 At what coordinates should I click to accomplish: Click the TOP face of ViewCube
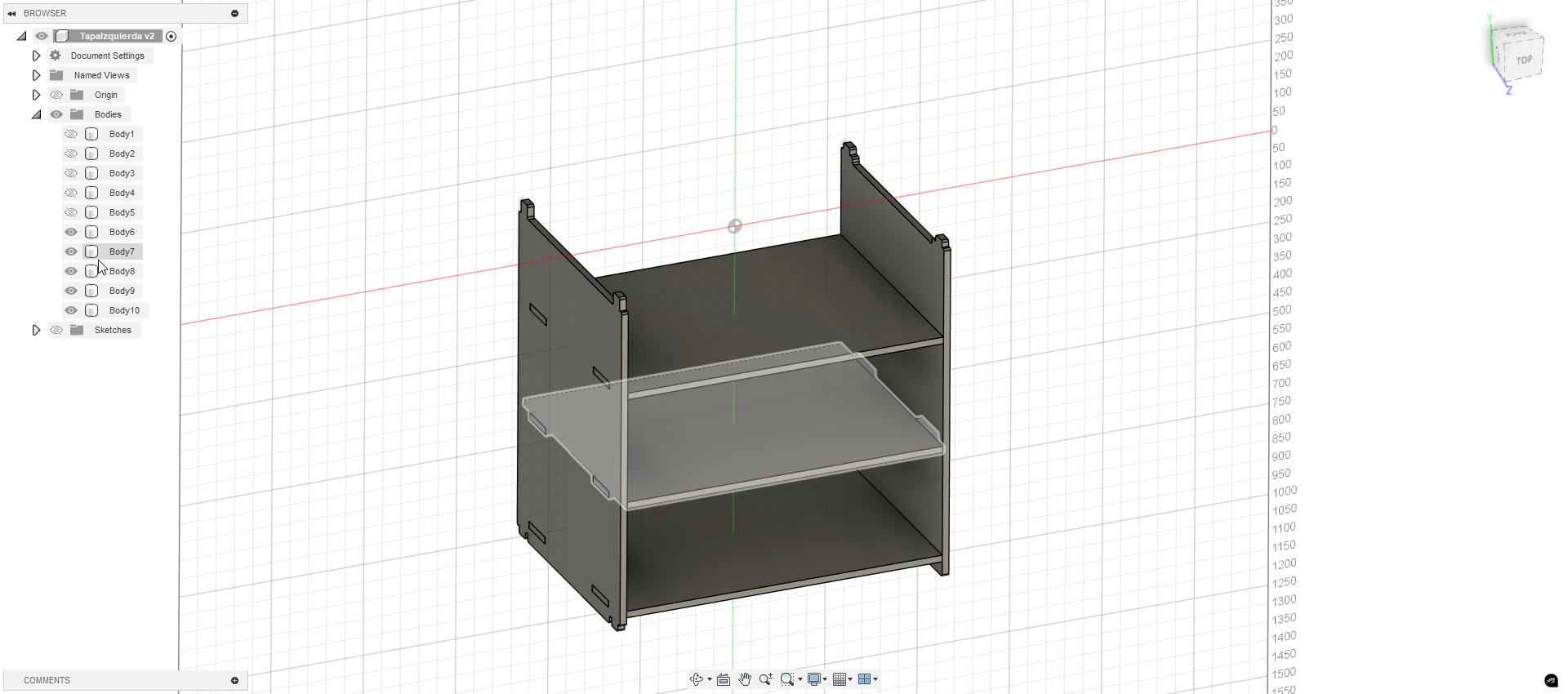click(x=1523, y=60)
